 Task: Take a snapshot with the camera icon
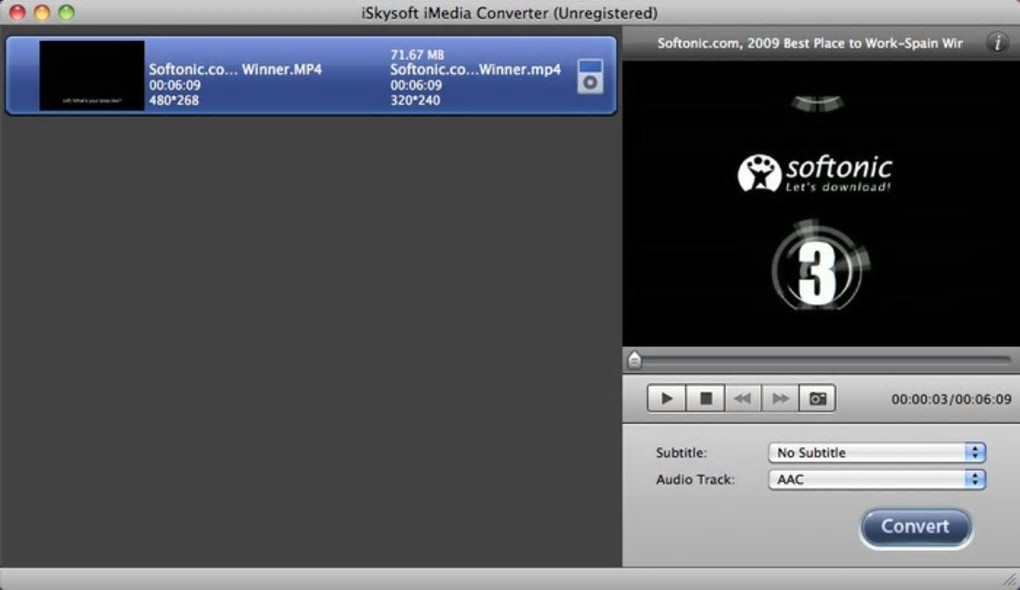pyautogui.click(x=817, y=398)
